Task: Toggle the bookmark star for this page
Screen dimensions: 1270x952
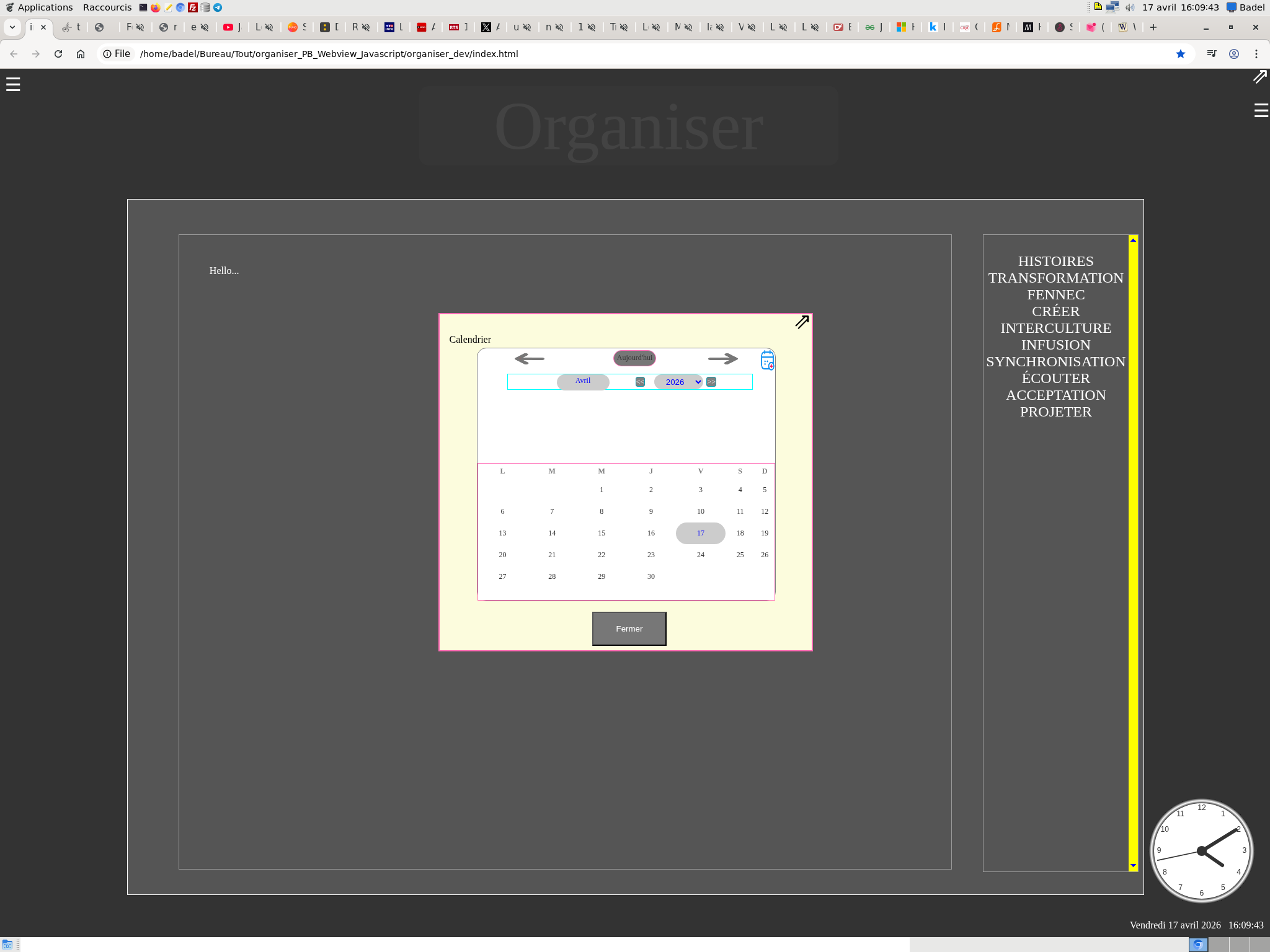Action: pos(1181,54)
